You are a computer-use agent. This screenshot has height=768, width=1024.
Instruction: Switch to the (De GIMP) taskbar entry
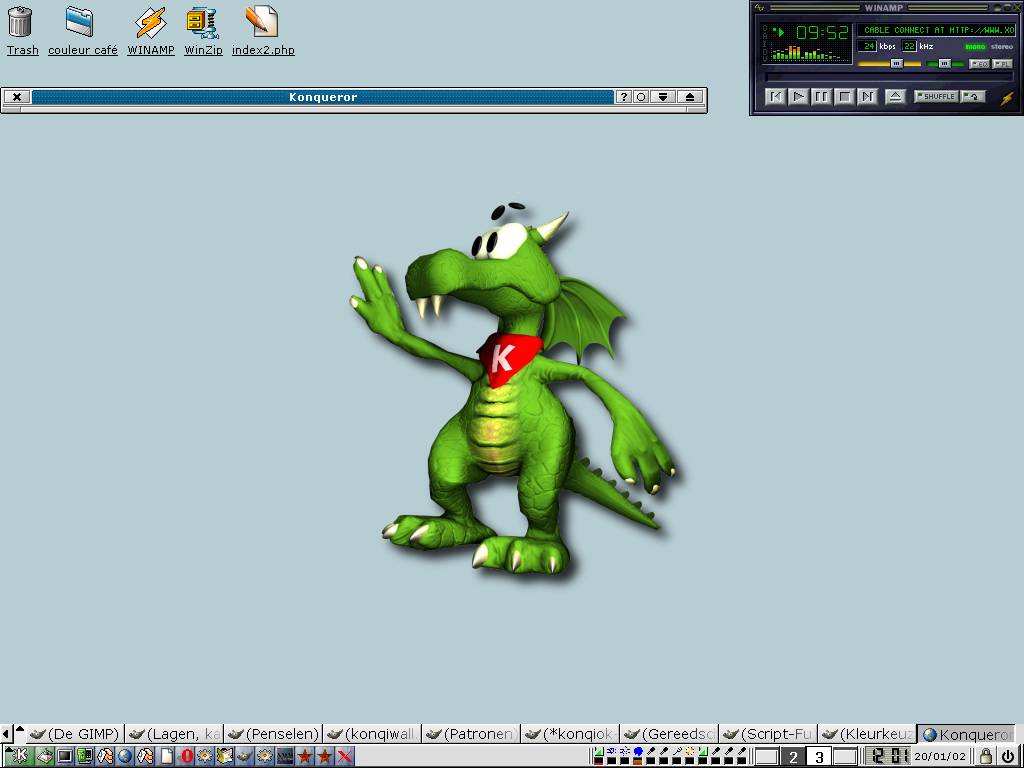pos(74,734)
